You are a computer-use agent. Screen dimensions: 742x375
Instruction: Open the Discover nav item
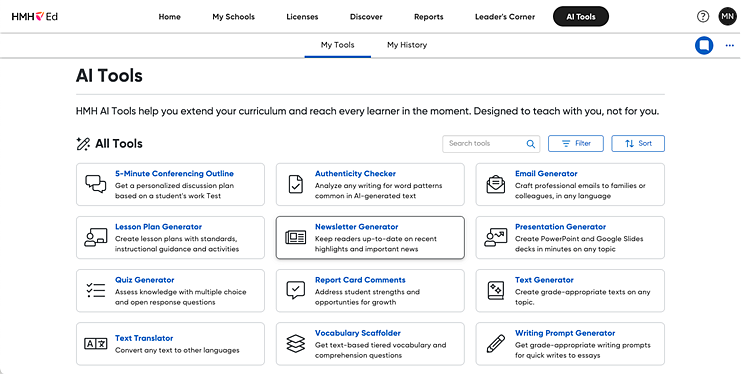[366, 17]
